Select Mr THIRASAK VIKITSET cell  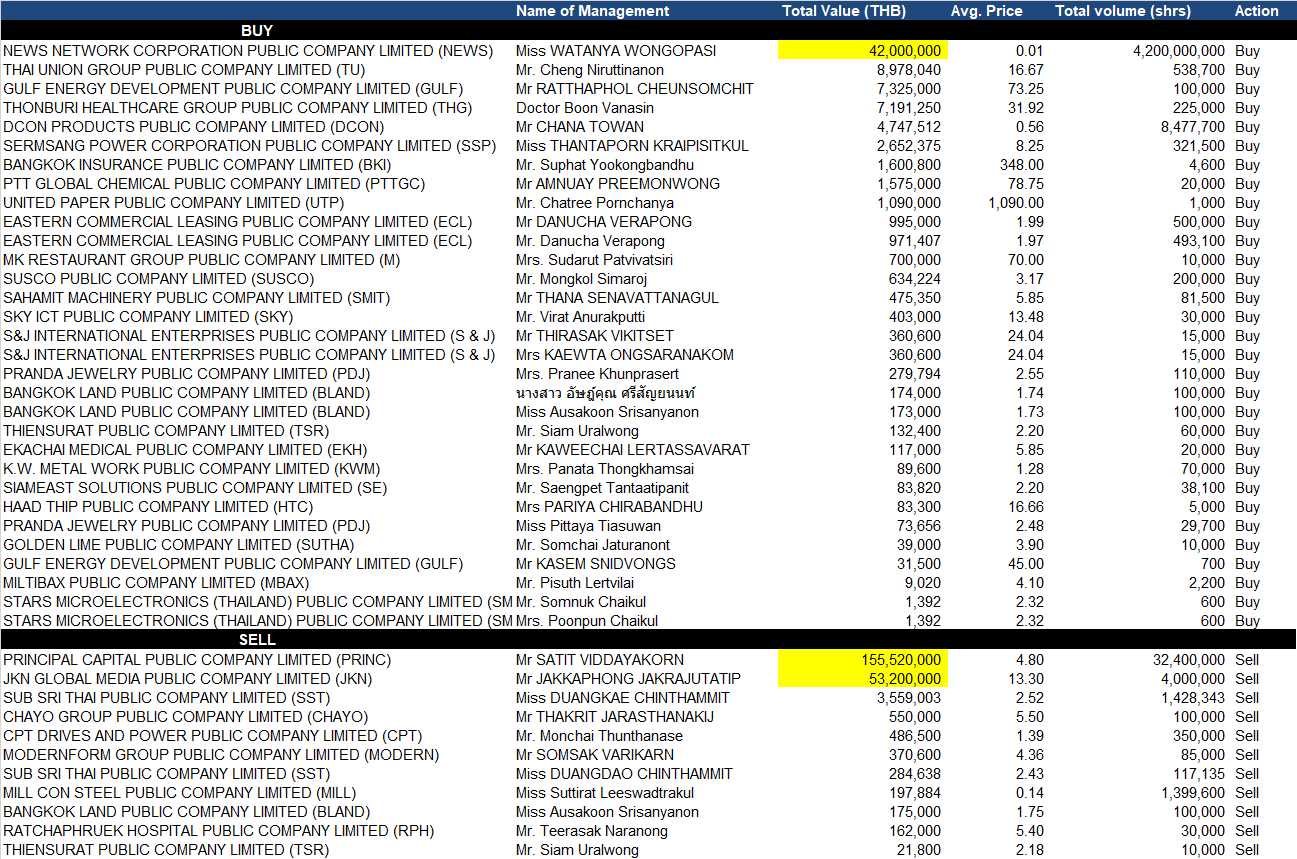pos(595,336)
